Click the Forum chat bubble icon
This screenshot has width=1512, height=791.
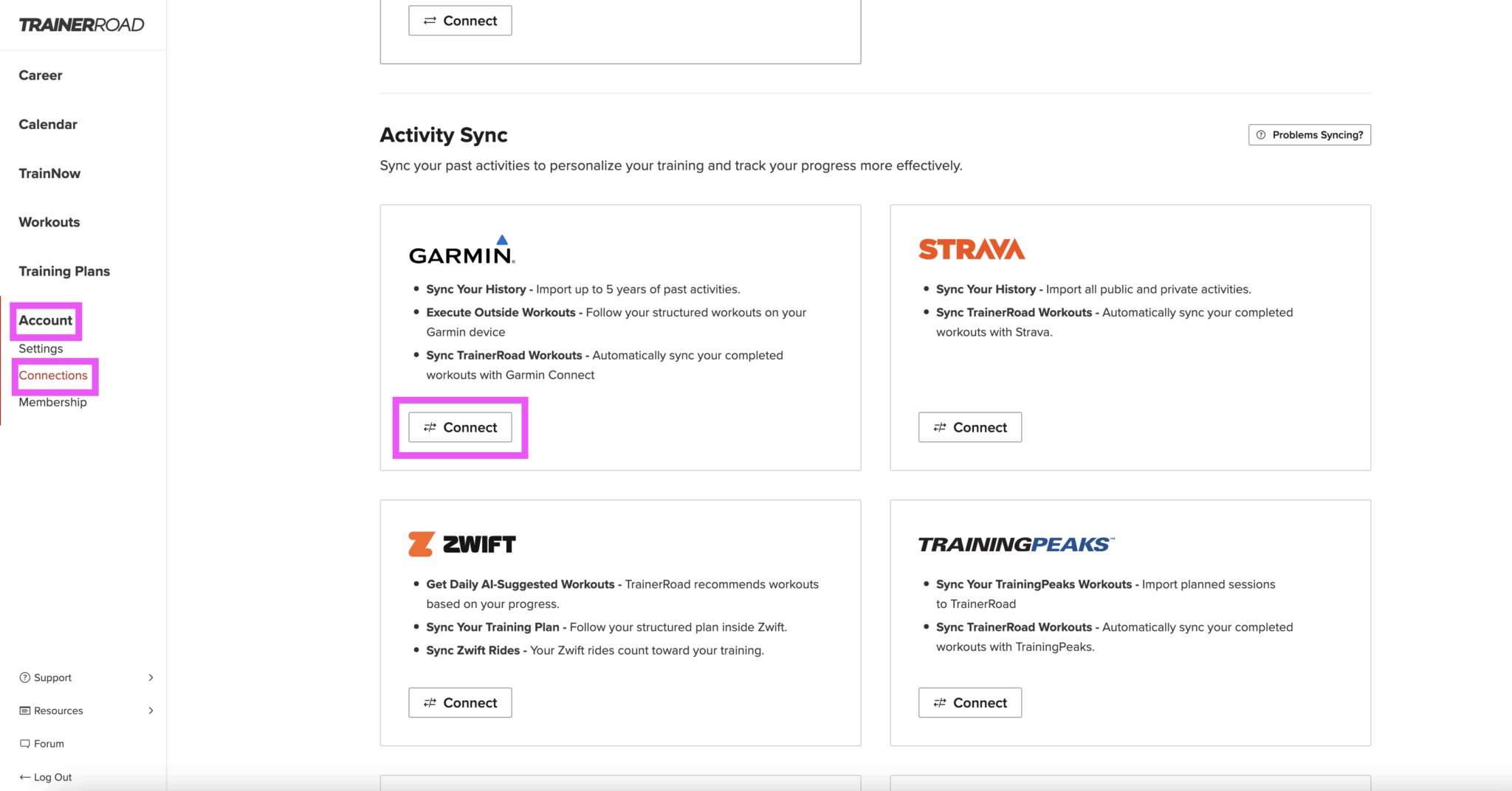(x=24, y=743)
